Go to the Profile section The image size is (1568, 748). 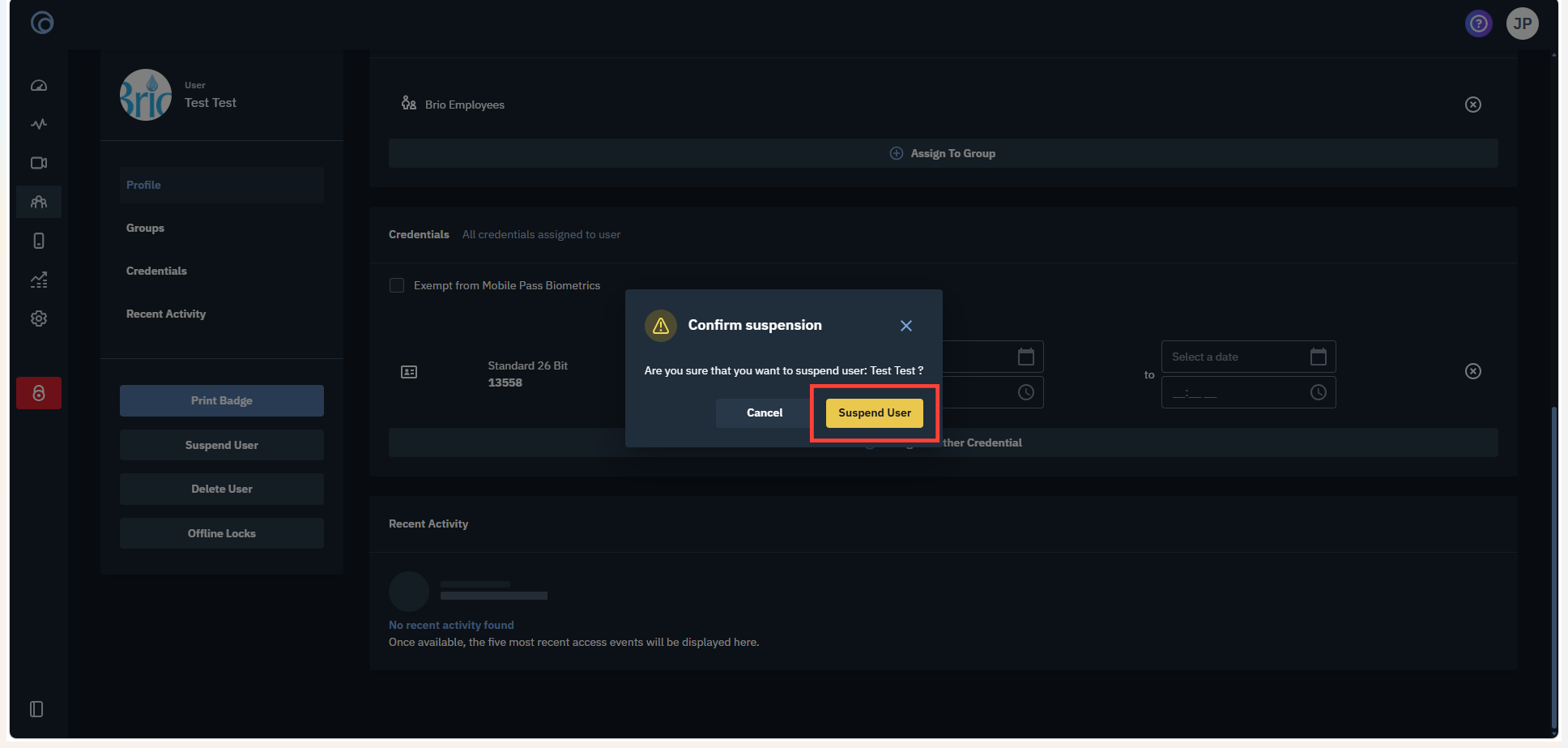coord(222,185)
